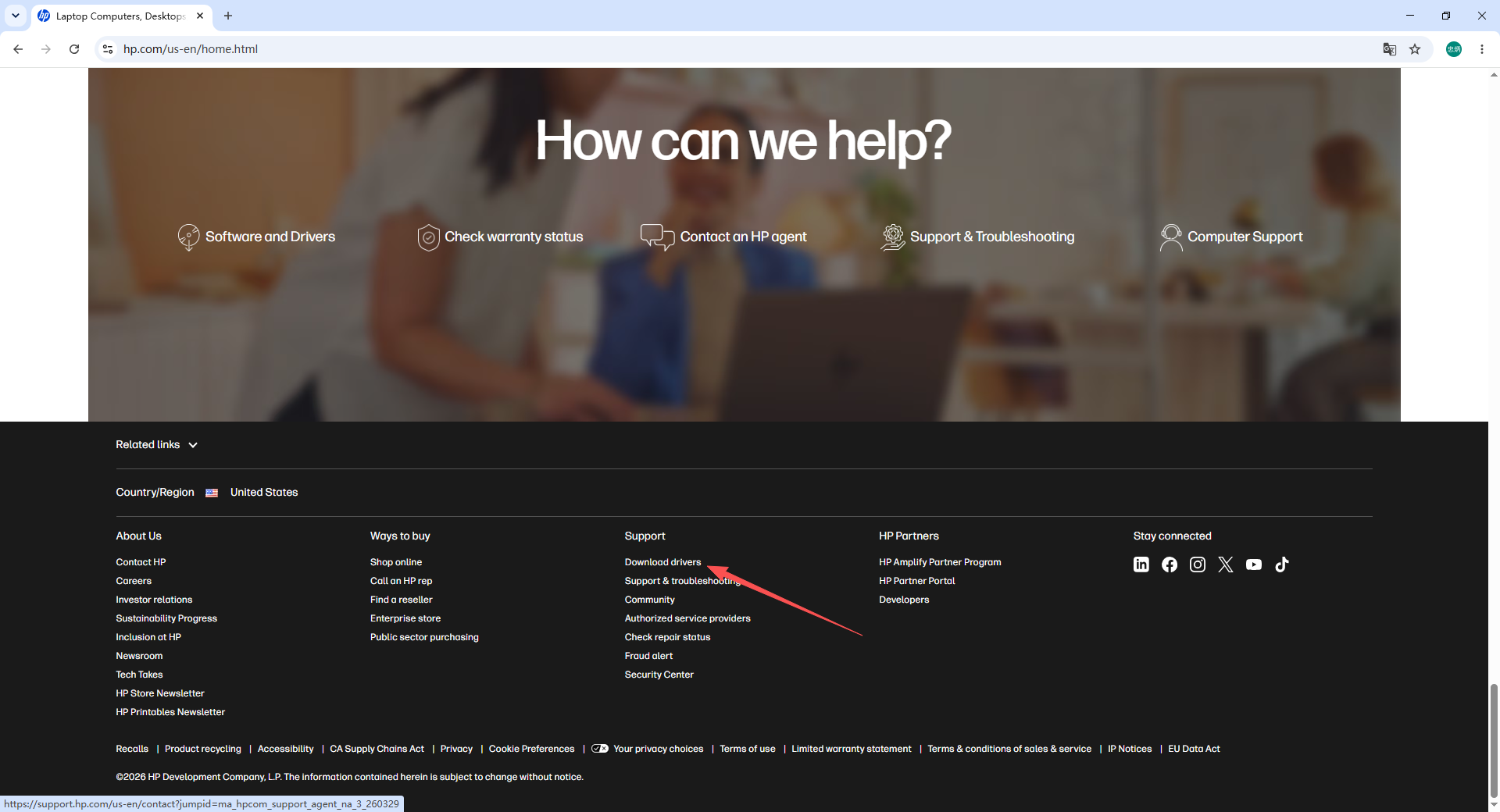Reload the HP page
The image size is (1500, 812).
coord(74,49)
